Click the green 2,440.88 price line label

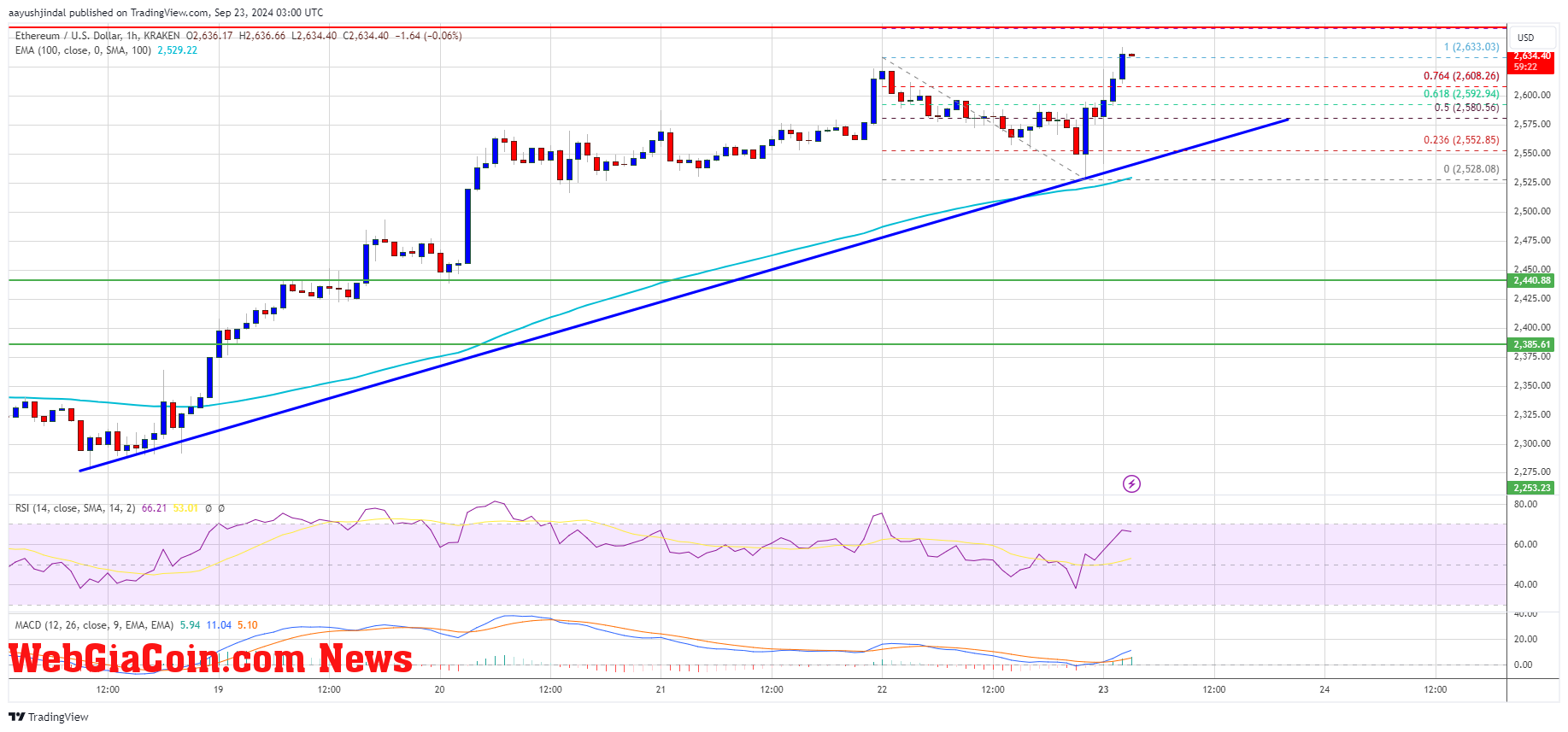(1532, 280)
